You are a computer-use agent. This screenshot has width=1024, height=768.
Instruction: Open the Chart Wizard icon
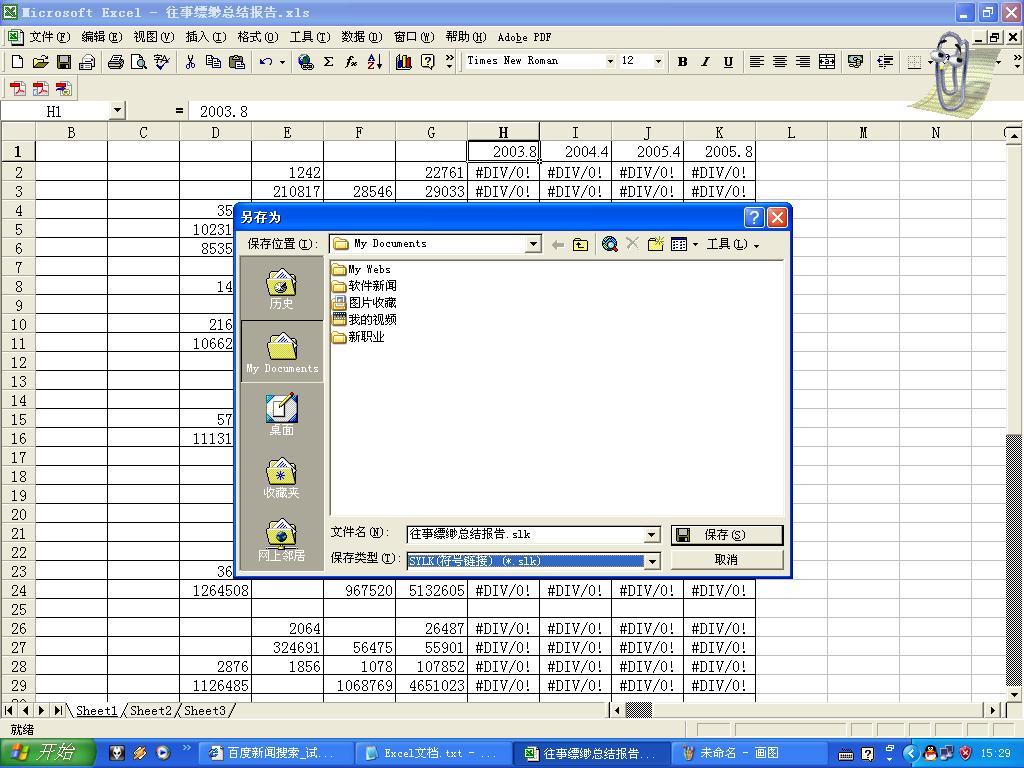click(x=404, y=61)
